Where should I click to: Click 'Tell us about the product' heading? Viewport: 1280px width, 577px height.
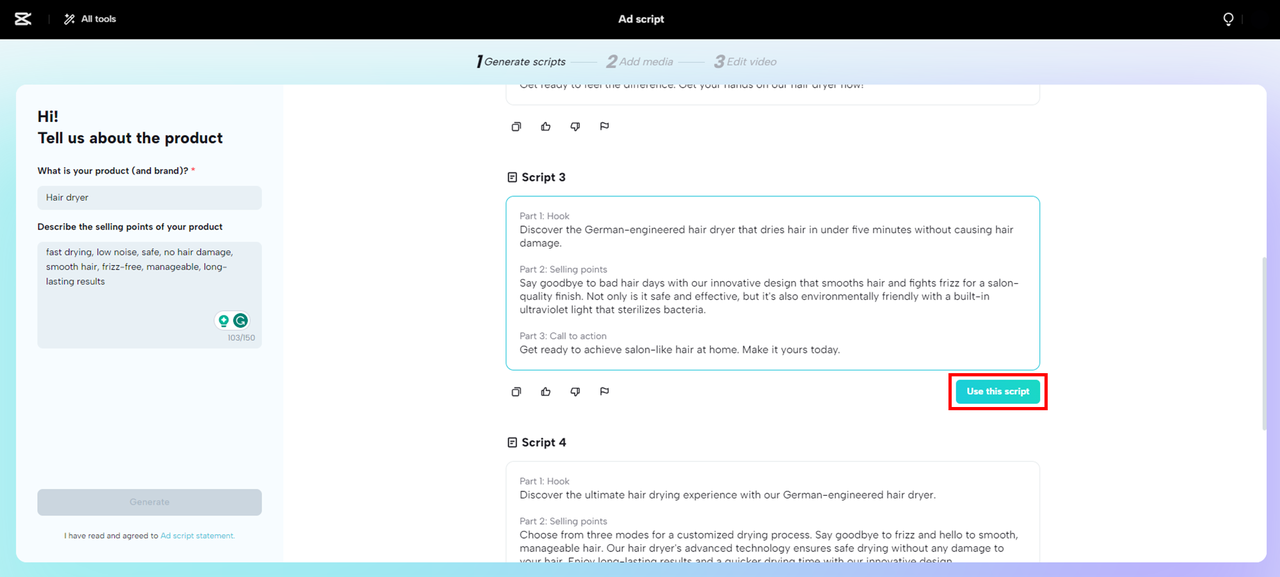coord(130,138)
